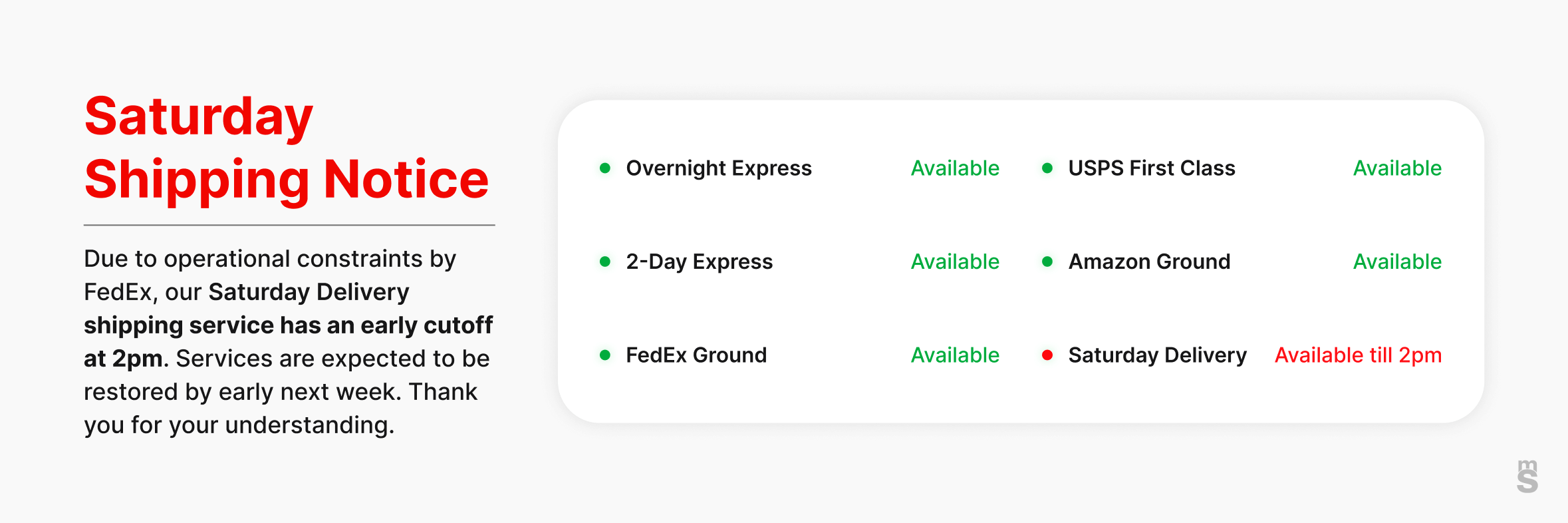This screenshot has width=1568, height=523.
Task: Select the Overnight Express service label
Action: pyautogui.click(x=719, y=168)
